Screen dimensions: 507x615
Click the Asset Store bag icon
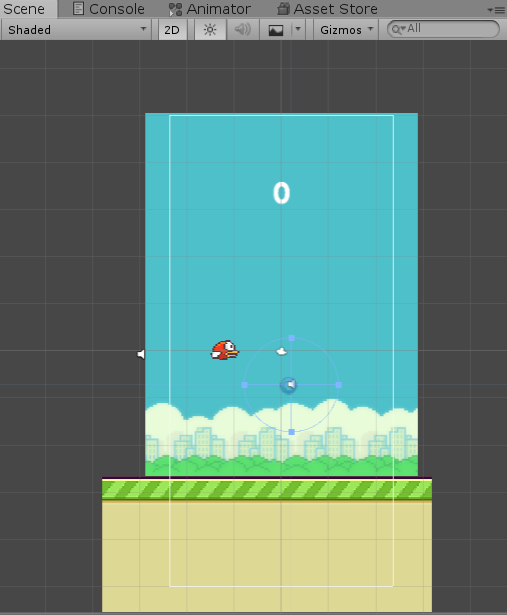283,9
